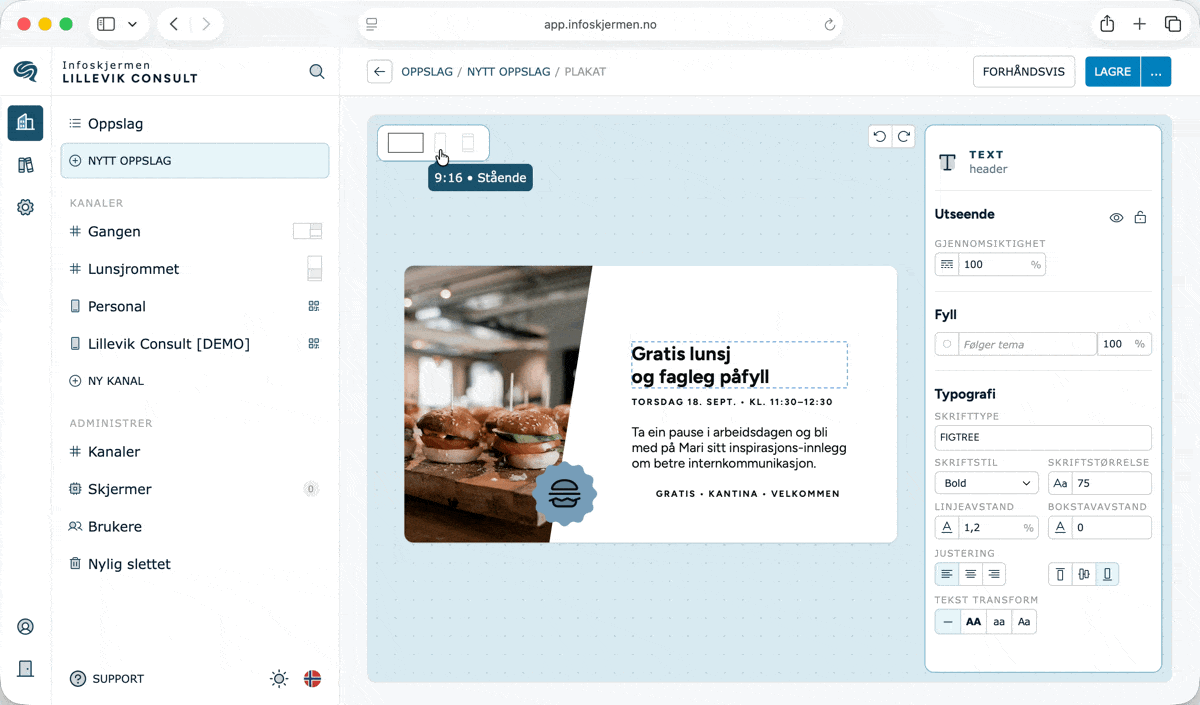Click the logout door icon at bottom left

coord(26,669)
